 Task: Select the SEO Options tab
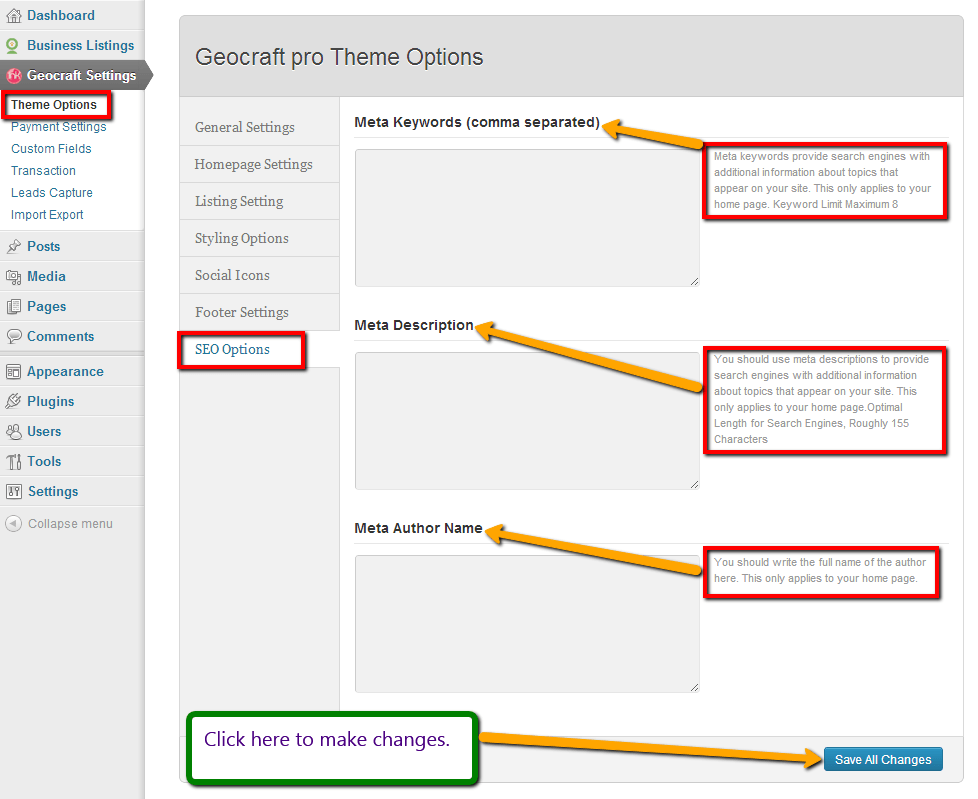pyautogui.click(x=259, y=349)
